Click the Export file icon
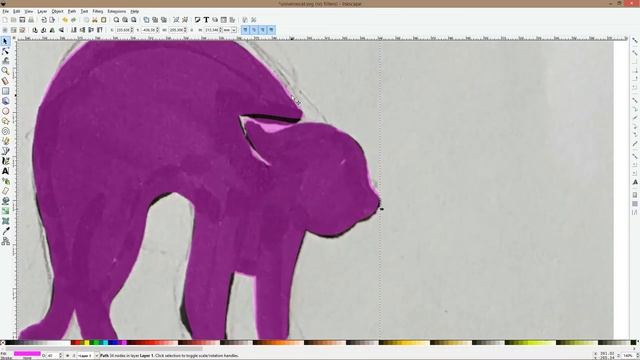 (x=52, y=20)
